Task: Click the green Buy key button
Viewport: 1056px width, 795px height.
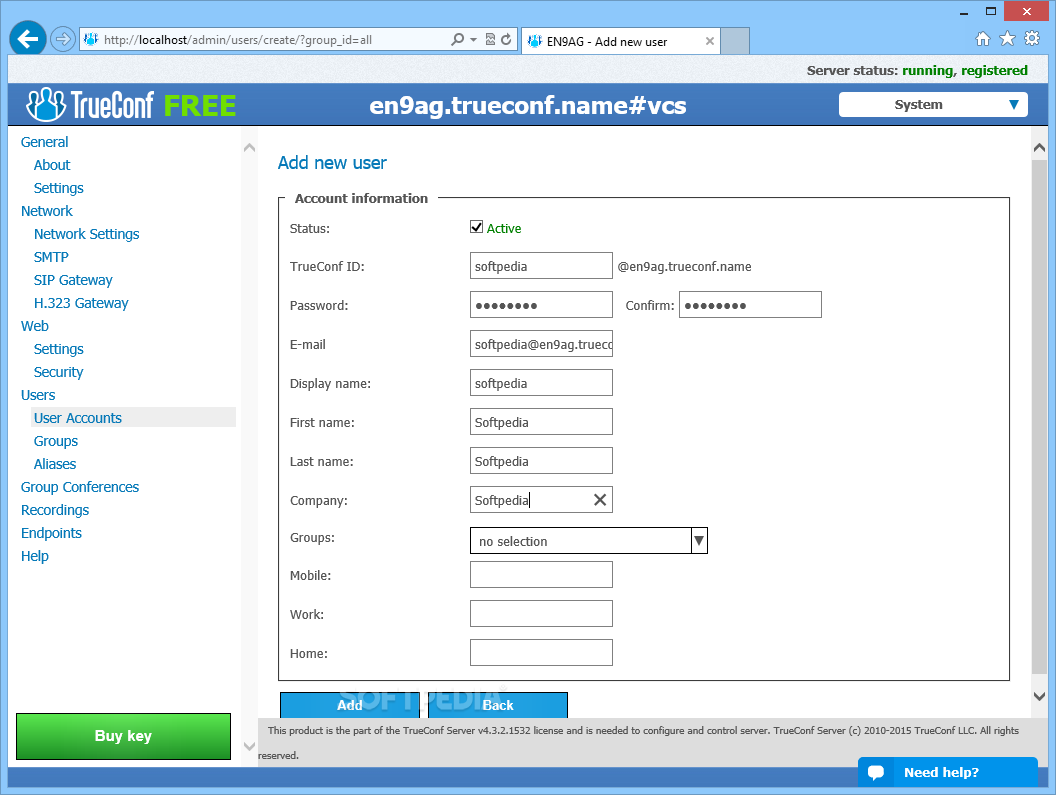Action: click(x=123, y=736)
